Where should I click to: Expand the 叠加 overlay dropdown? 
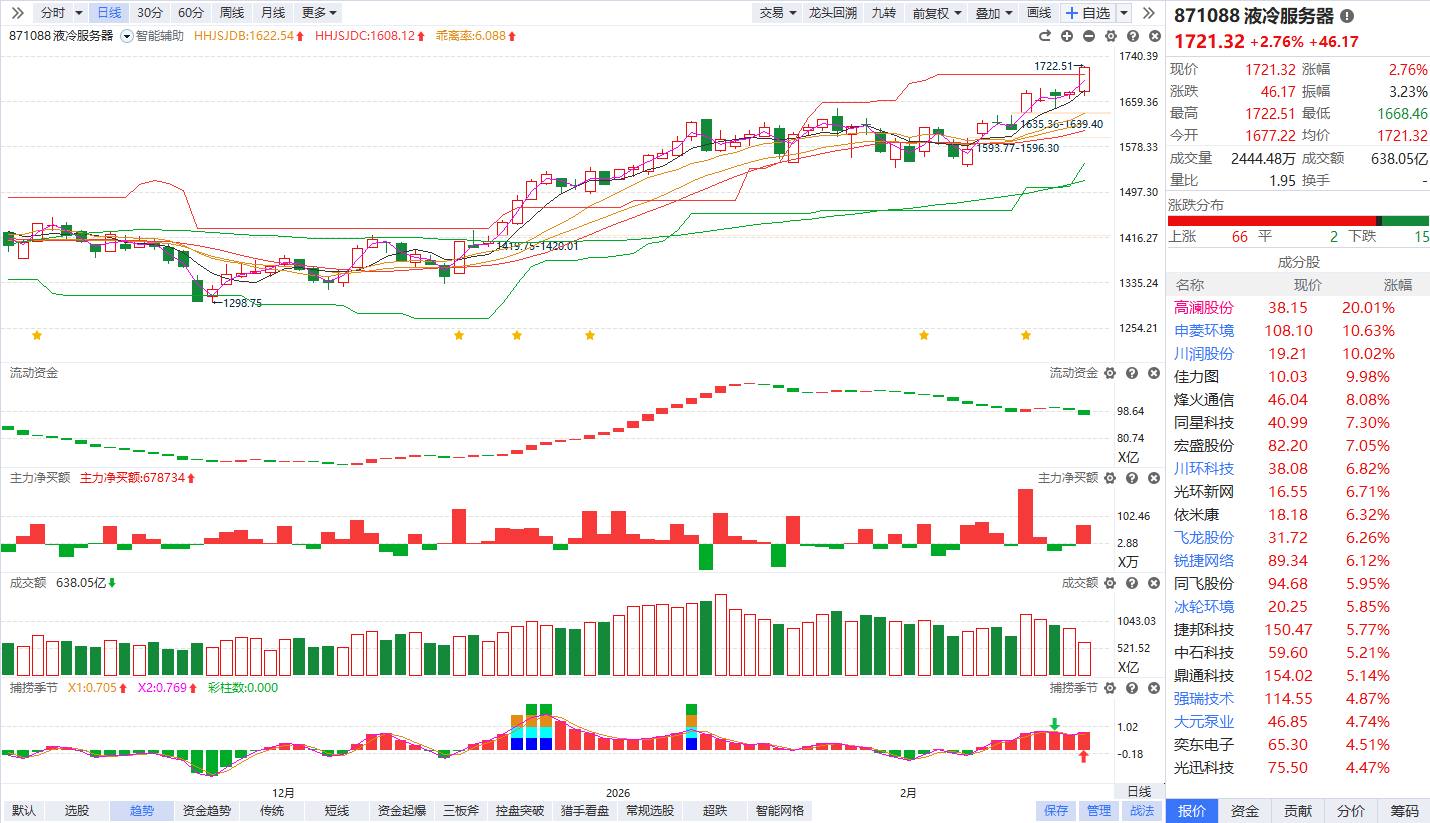click(993, 13)
